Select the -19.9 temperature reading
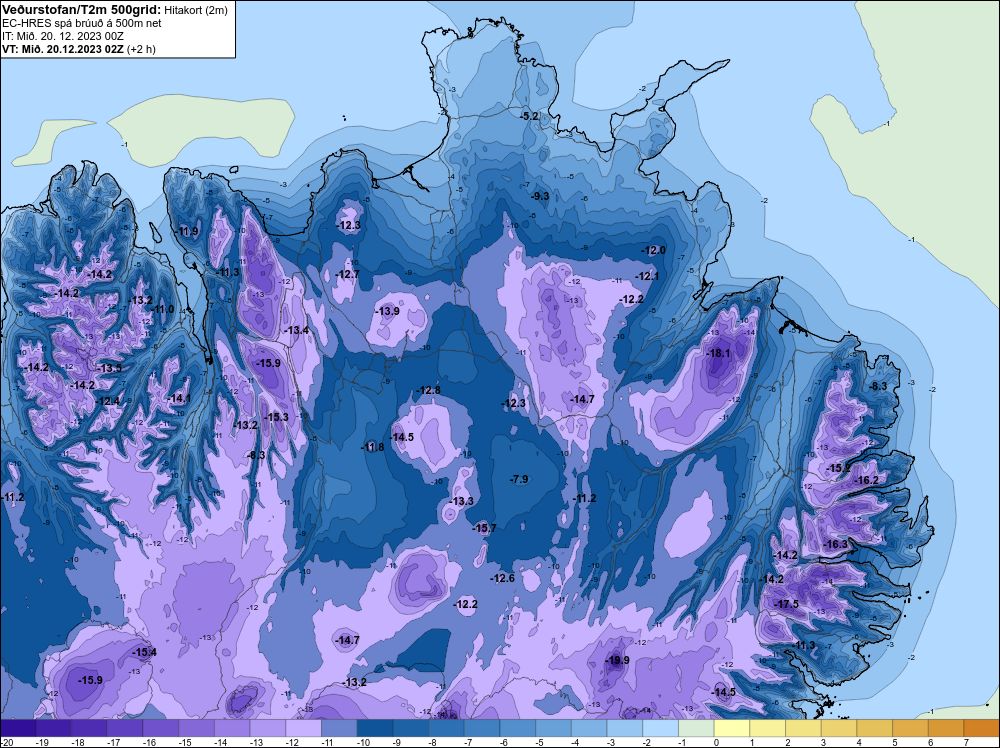This screenshot has height=748, width=1000. tap(617, 660)
